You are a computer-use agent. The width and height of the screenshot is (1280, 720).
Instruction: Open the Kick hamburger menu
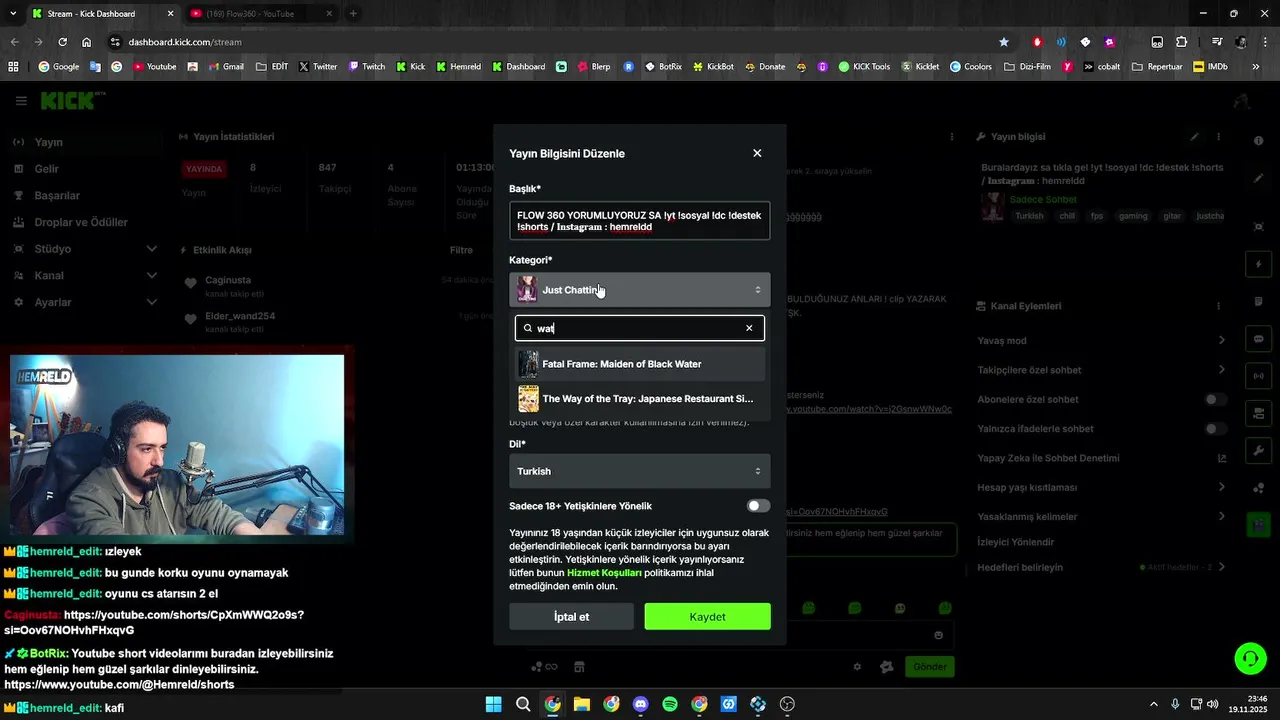pos(21,101)
